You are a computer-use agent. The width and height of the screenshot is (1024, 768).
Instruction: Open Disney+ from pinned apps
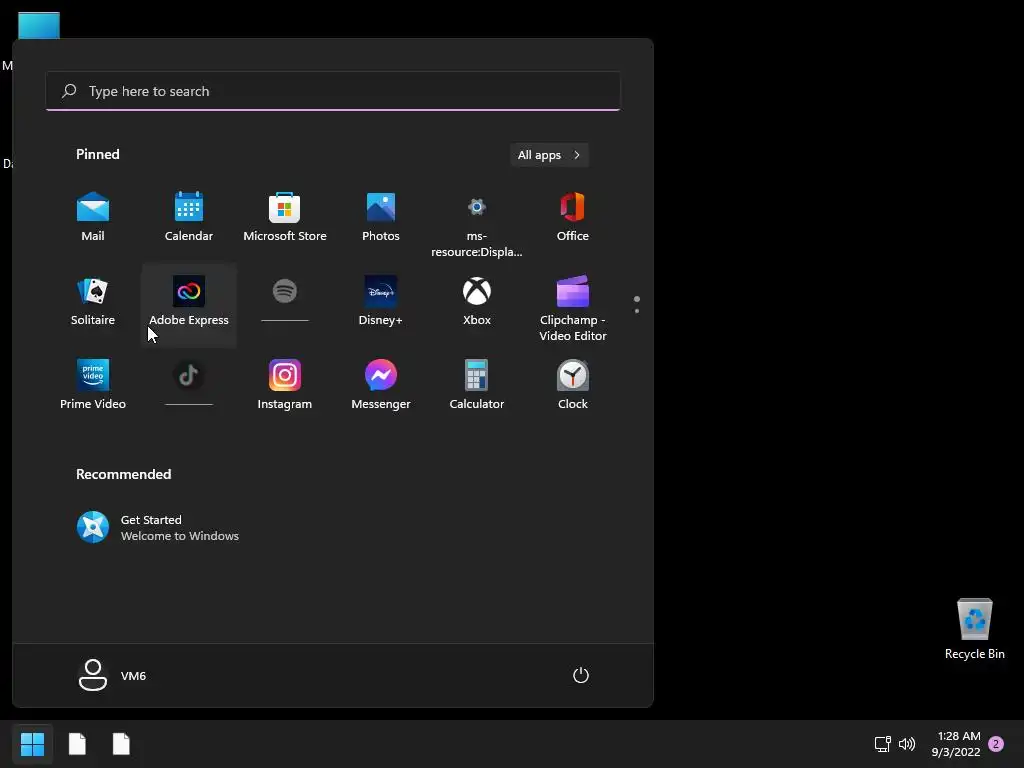[x=381, y=302]
